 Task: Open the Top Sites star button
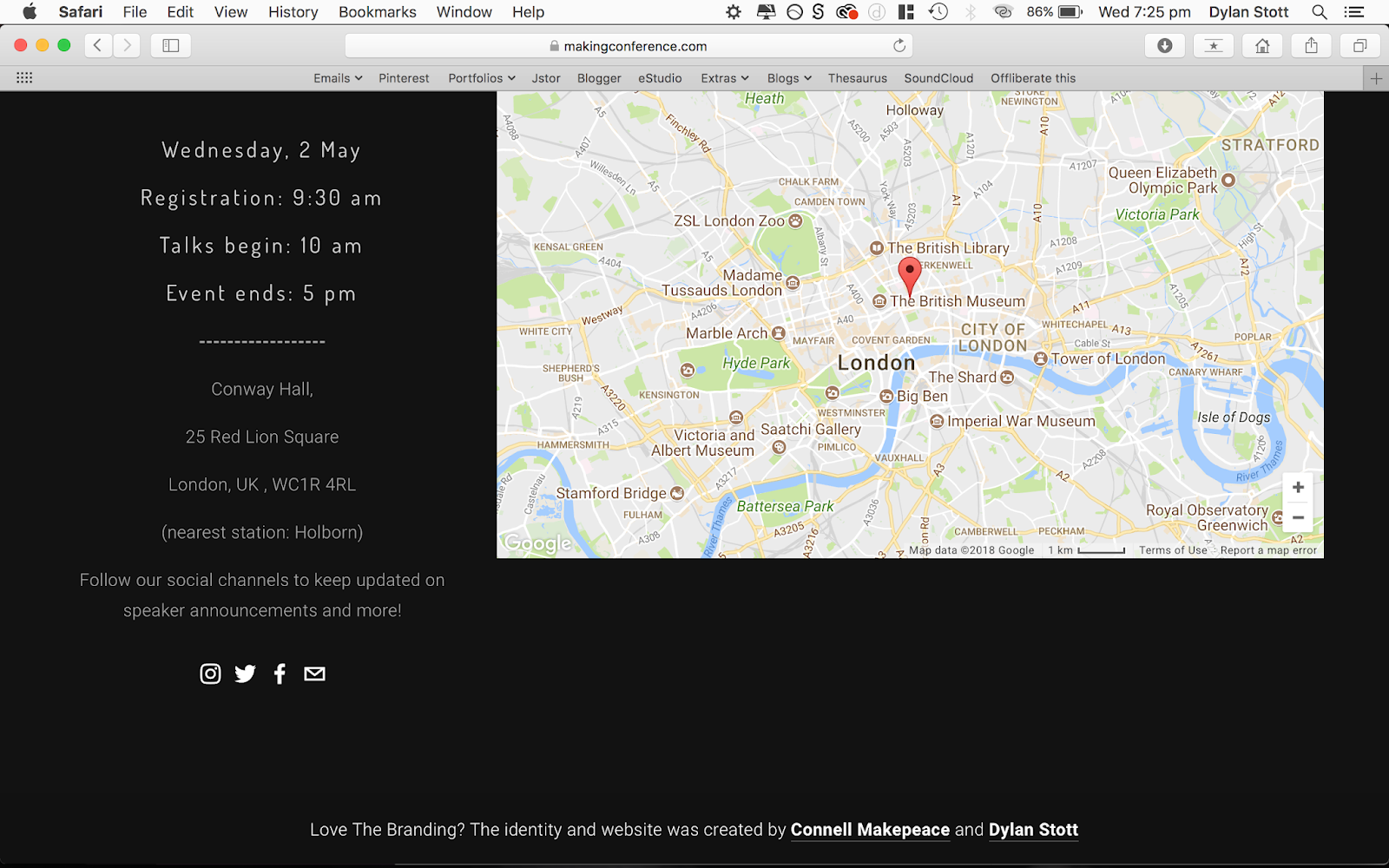click(1214, 45)
